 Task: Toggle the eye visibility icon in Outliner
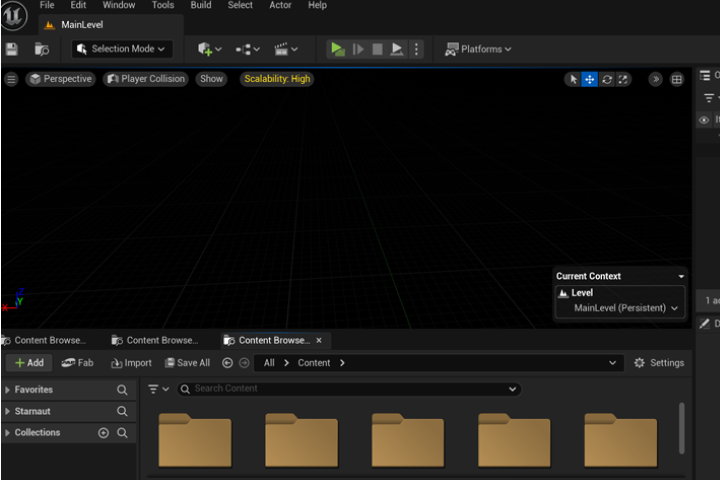[704, 120]
